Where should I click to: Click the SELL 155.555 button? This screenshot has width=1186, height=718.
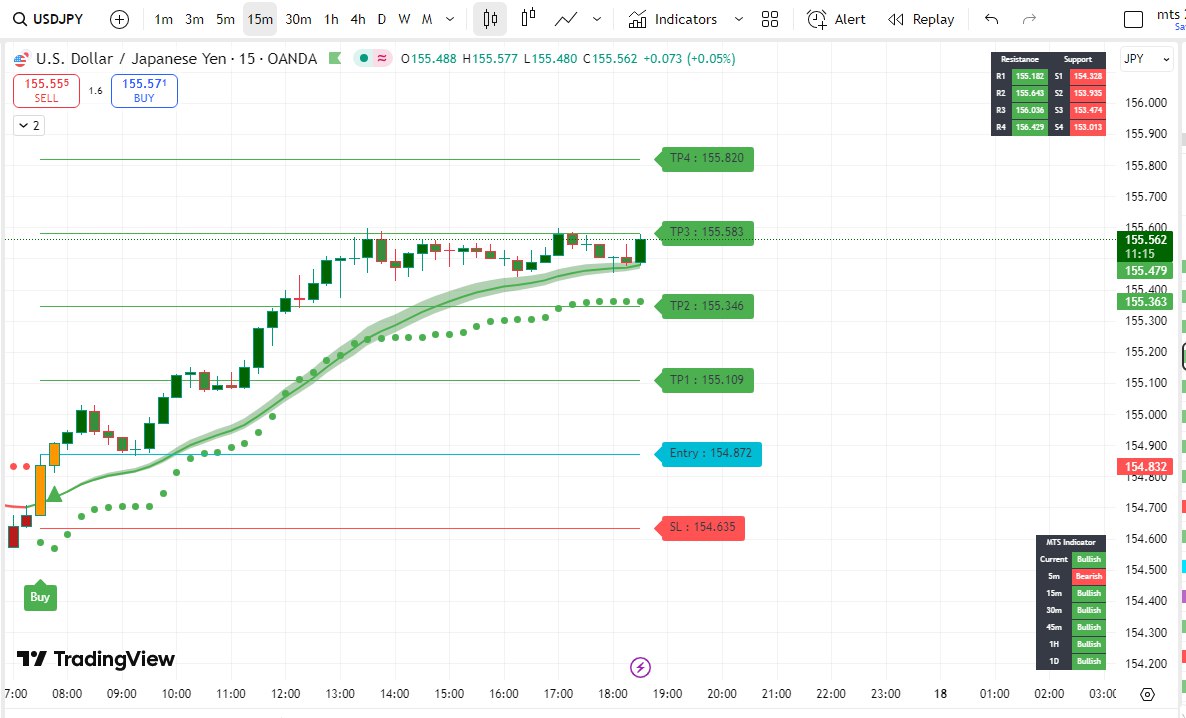pos(46,91)
